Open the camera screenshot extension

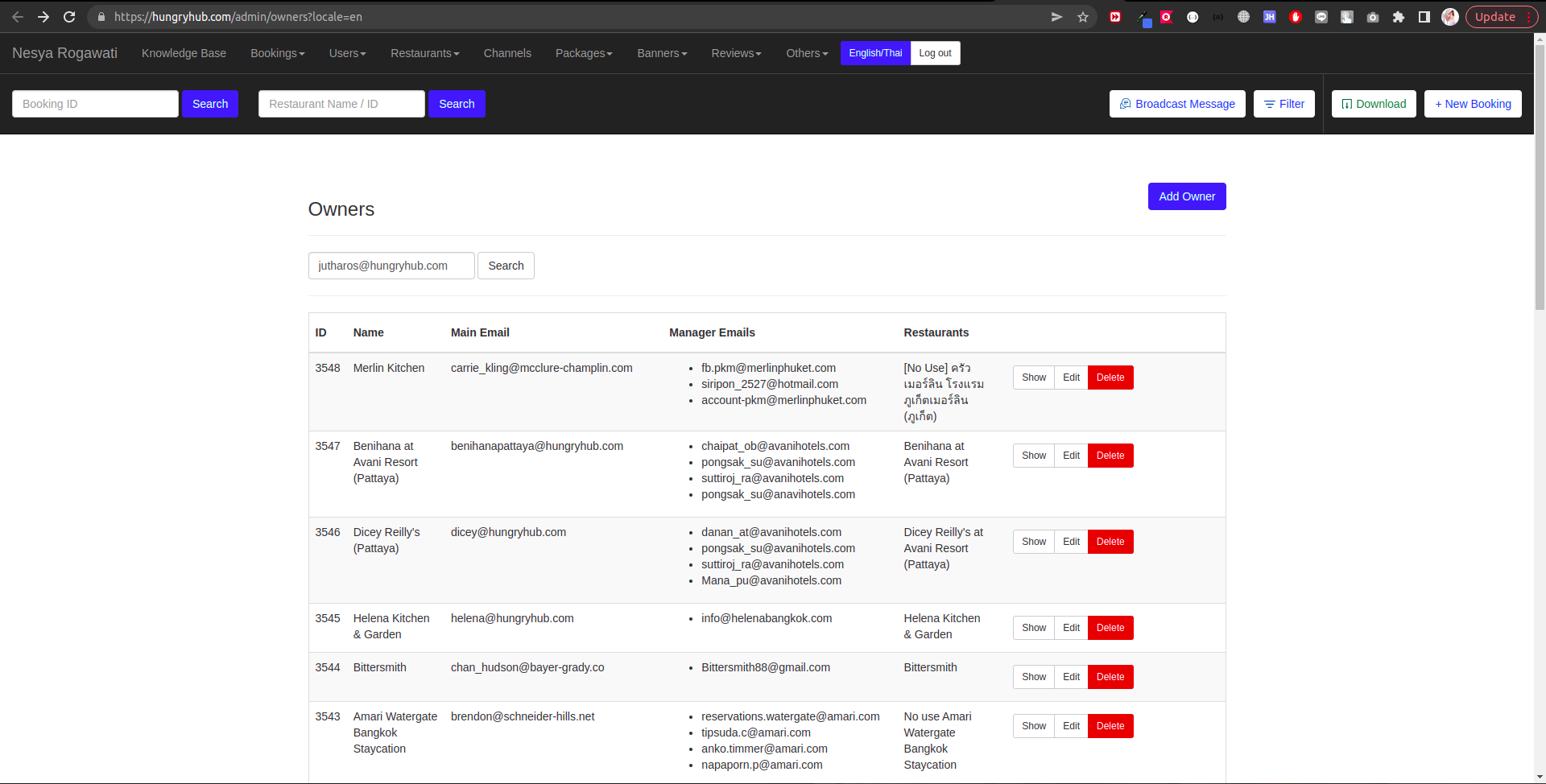(1373, 17)
